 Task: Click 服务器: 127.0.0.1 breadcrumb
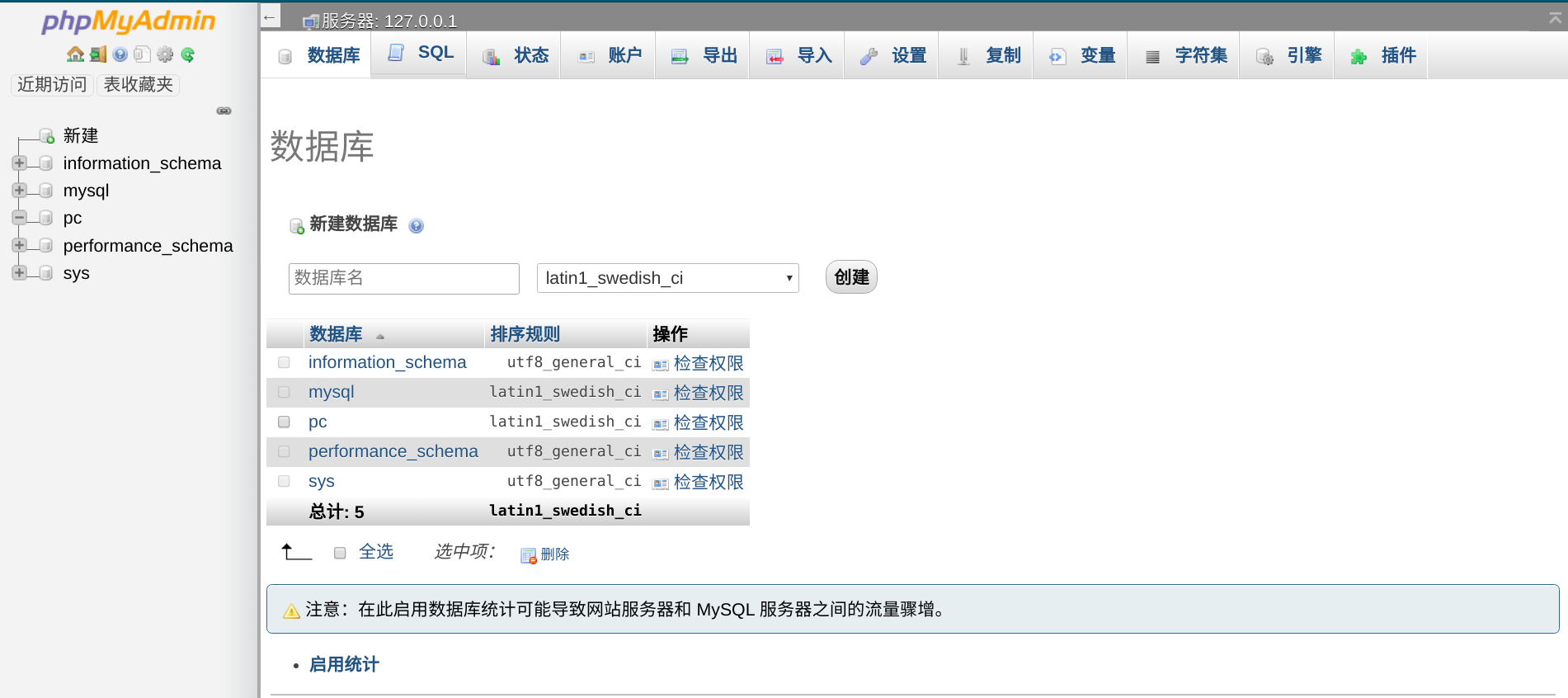pos(389,21)
